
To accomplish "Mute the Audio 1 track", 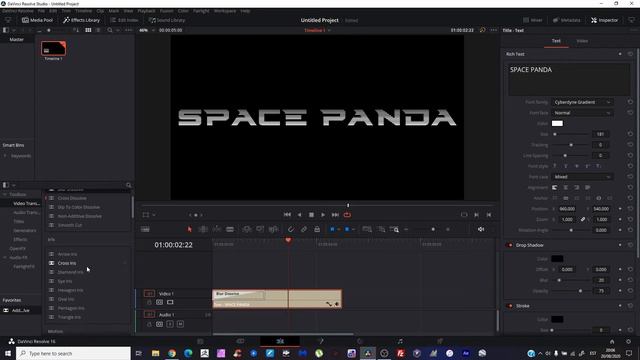I will pos(180,324).
